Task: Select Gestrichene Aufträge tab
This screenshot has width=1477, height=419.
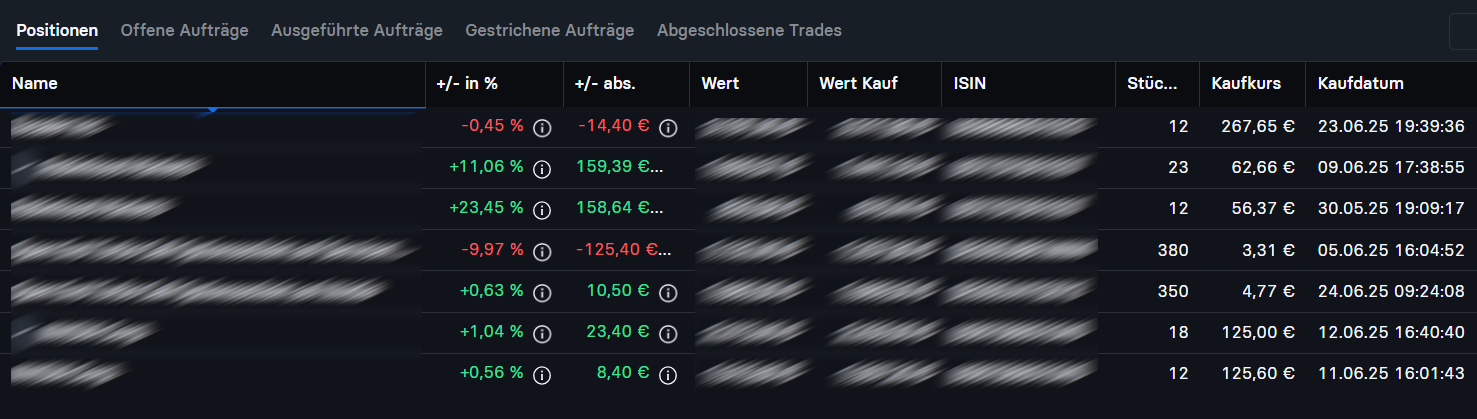Action: tap(550, 30)
